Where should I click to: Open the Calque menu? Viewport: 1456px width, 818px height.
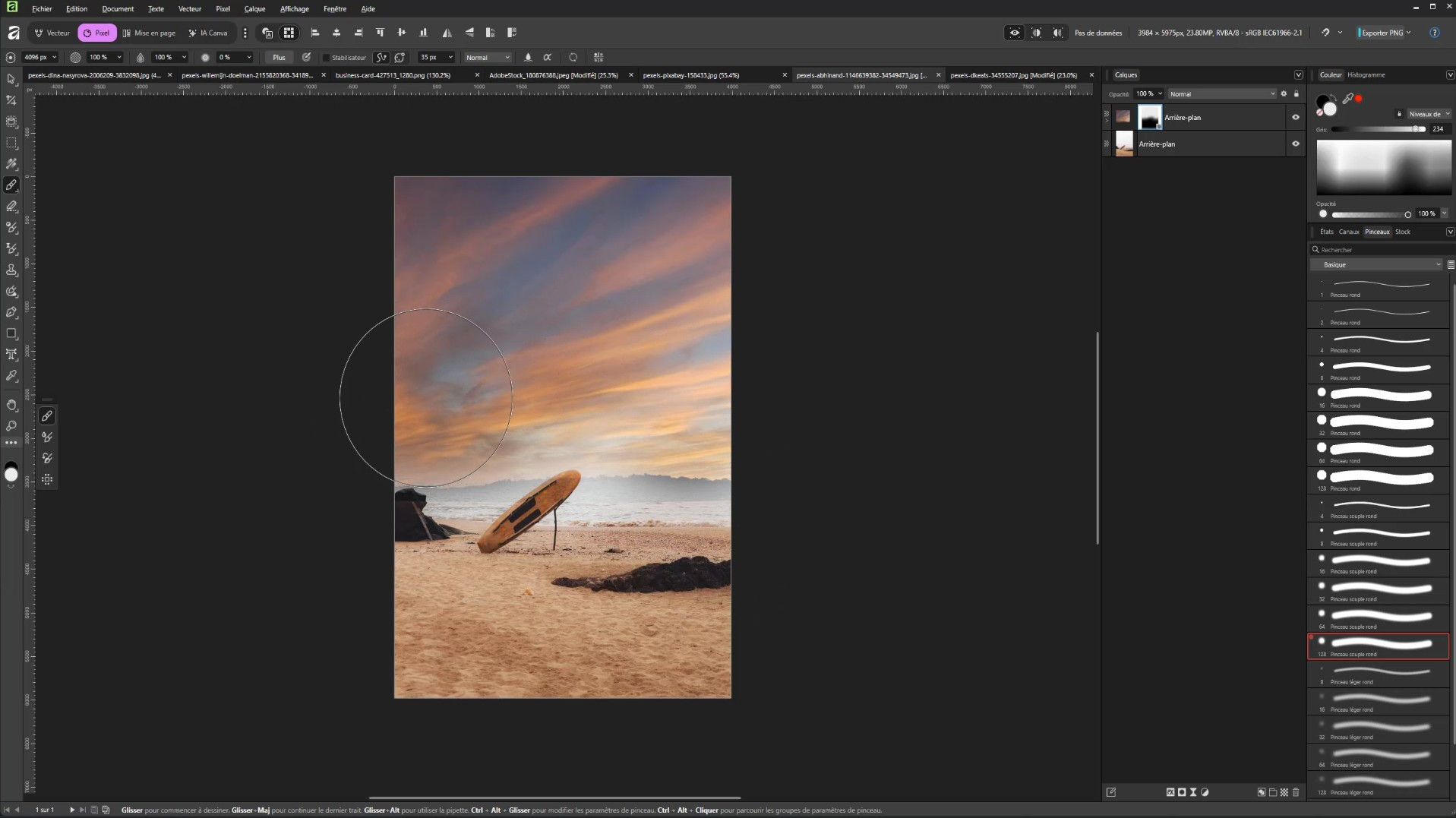coord(254,9)
